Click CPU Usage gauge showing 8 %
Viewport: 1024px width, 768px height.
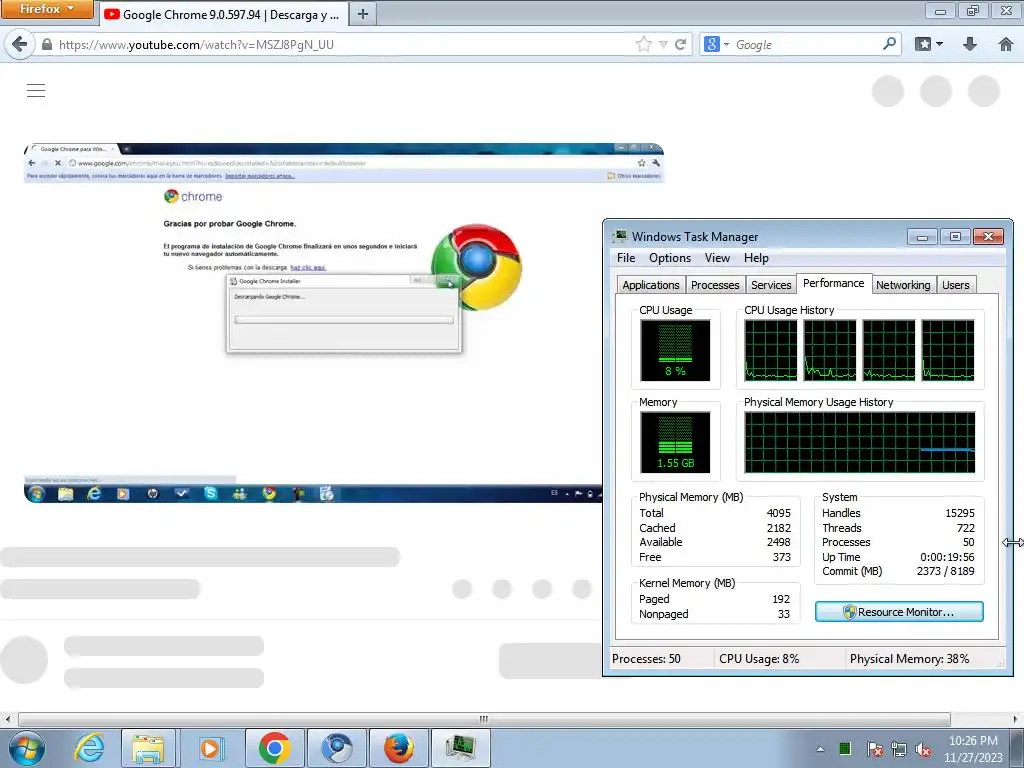(675, 350)
